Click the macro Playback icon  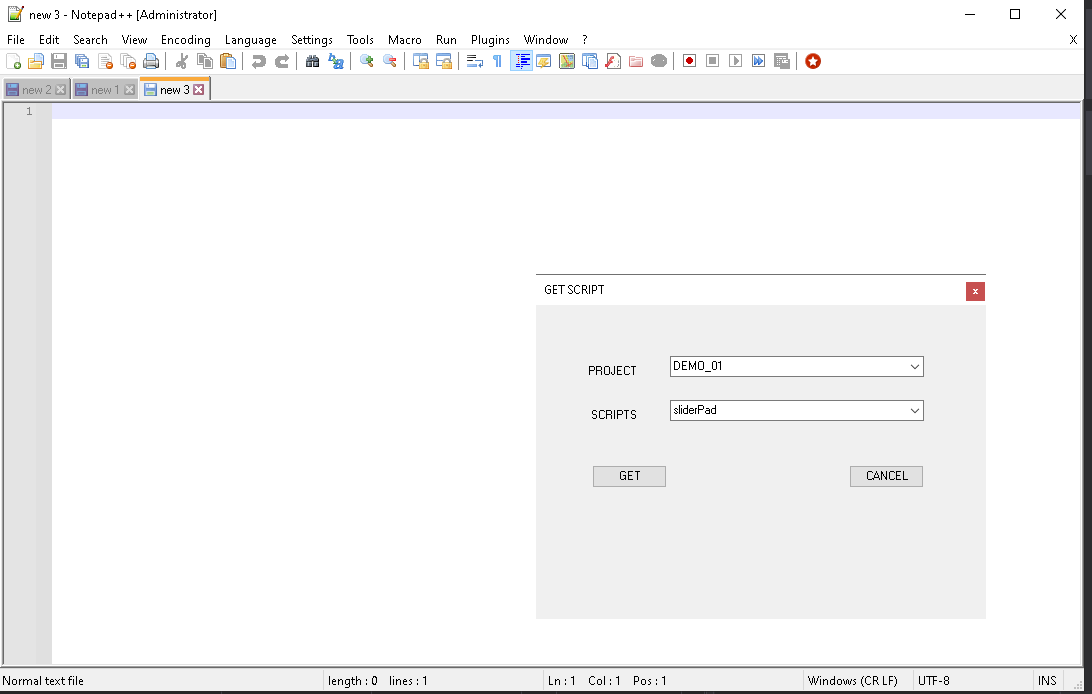click(735, 61)
